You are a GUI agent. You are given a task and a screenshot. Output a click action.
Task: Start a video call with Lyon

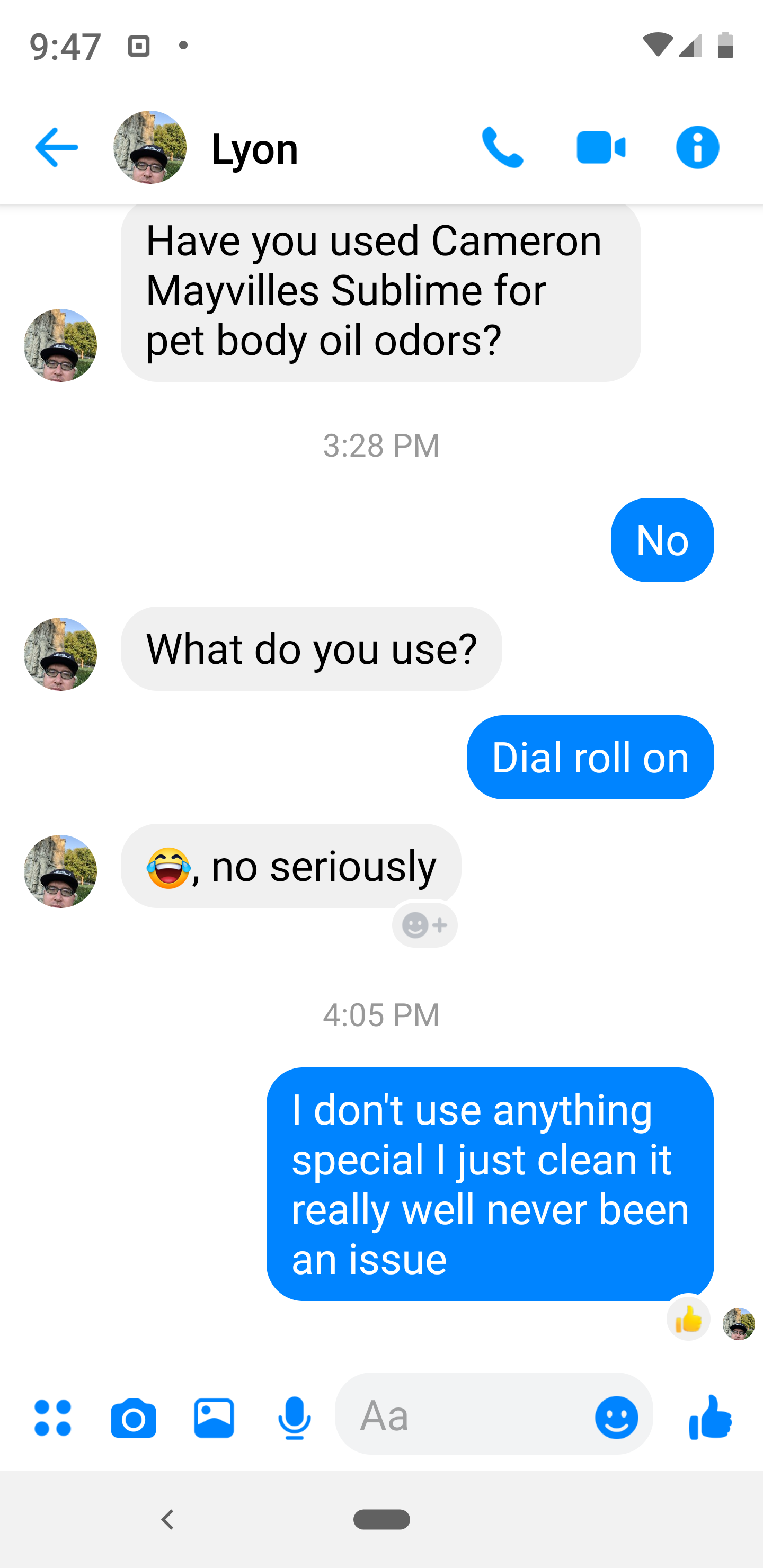click(600, 147)
